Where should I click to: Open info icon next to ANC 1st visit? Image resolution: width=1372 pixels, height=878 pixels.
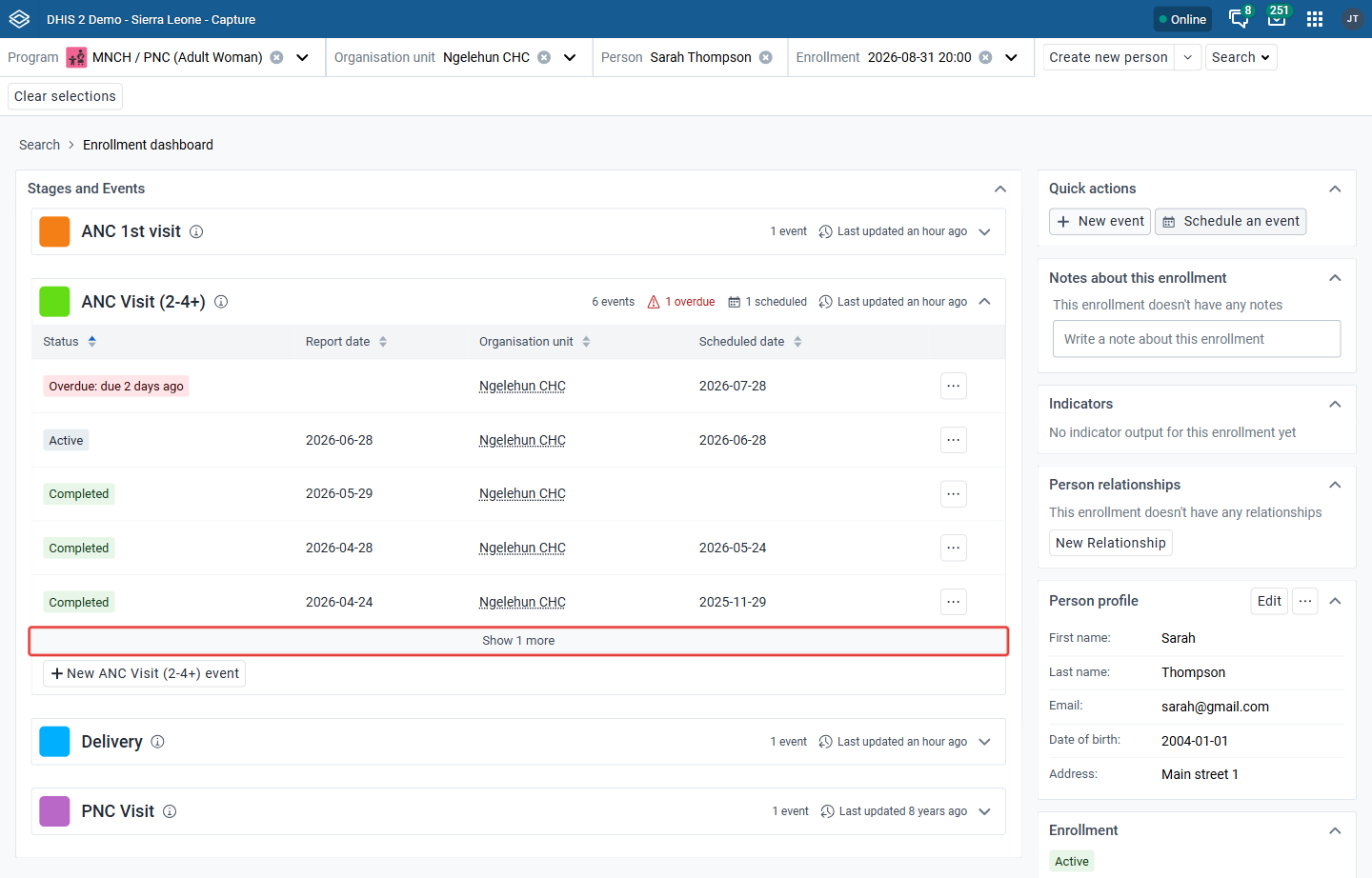pos(196,231)
